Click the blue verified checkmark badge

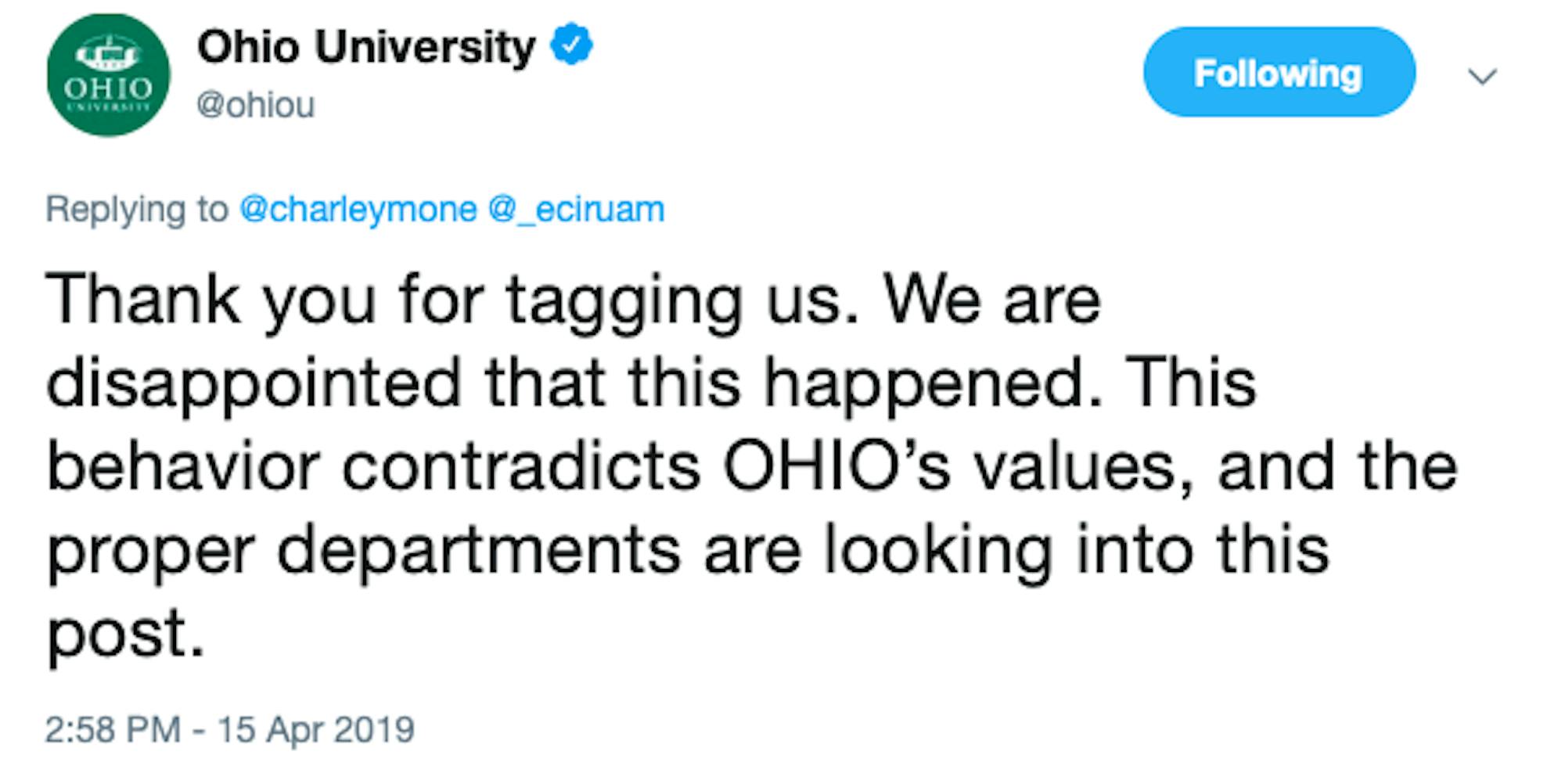571,45
